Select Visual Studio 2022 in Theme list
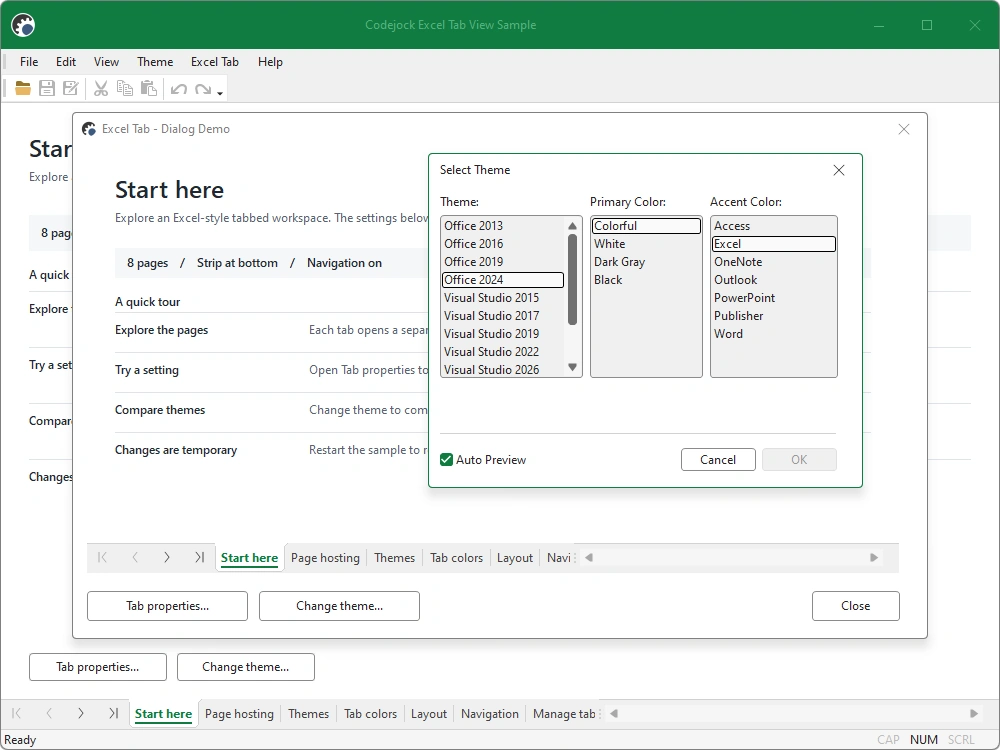 coord(503,351)
